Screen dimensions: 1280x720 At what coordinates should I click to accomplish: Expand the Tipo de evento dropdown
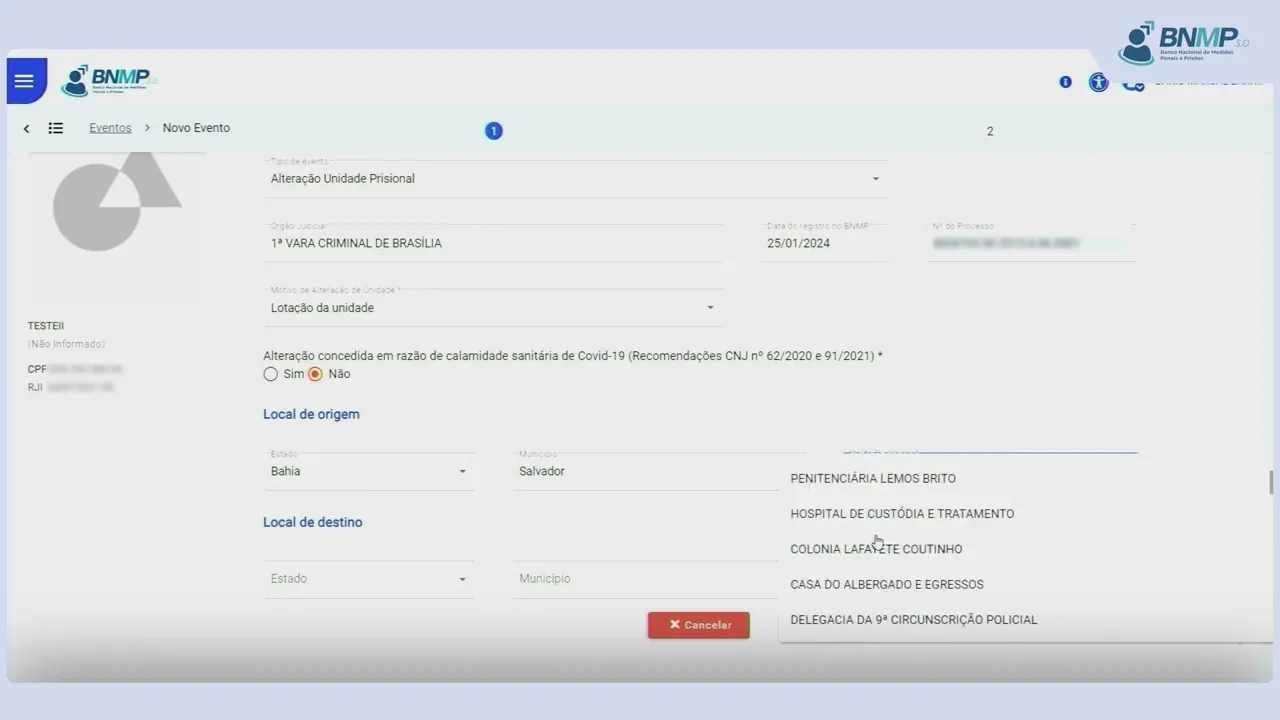(x=575, y=178)
